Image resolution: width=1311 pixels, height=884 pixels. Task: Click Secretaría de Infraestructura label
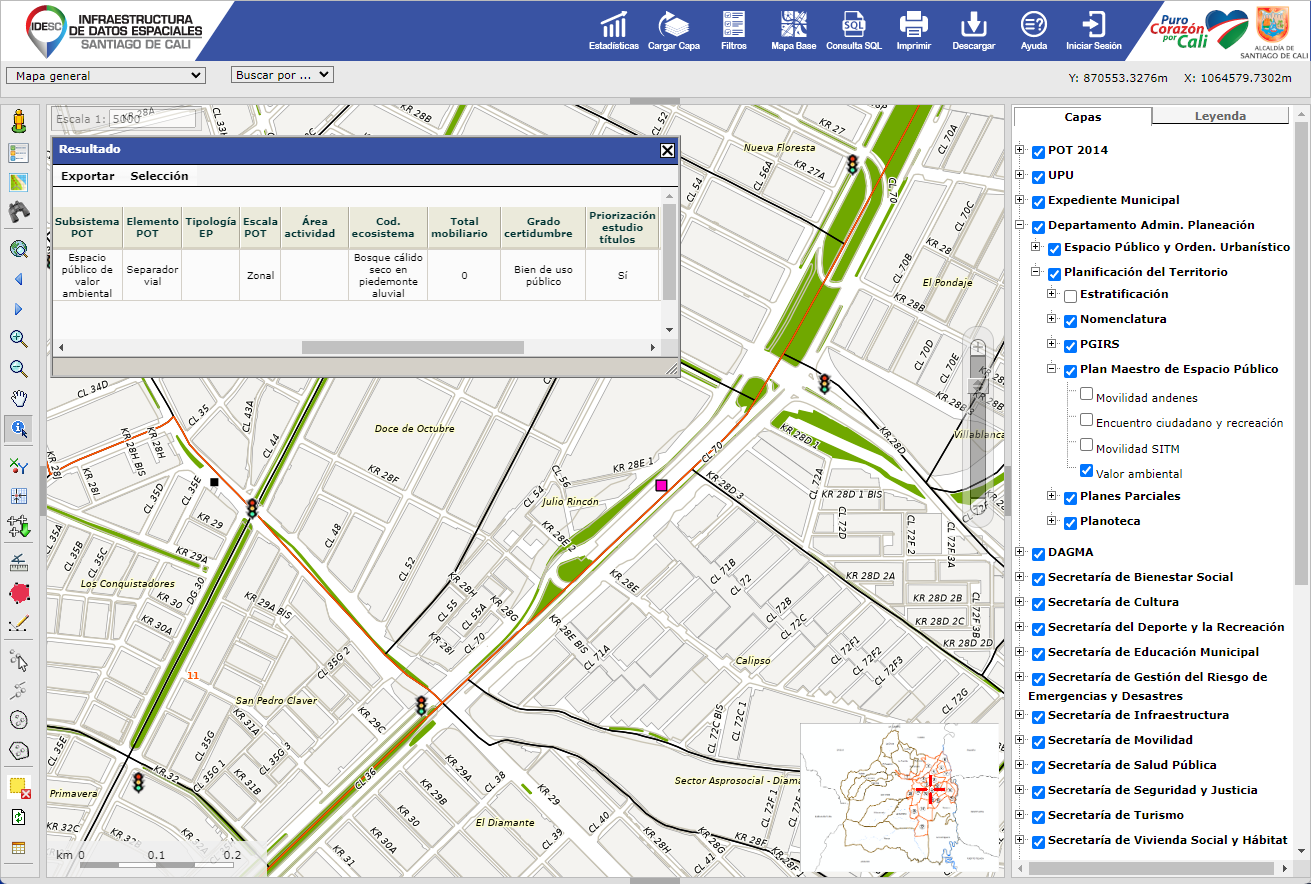click(x=1139, y=715)
